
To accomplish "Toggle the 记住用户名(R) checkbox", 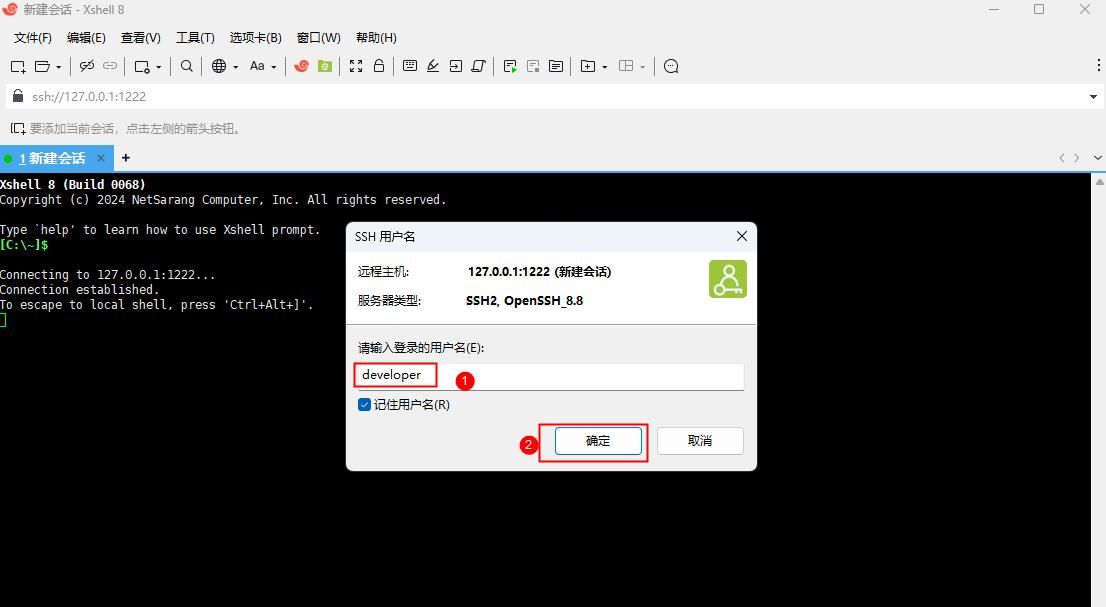I will (364, 405).
